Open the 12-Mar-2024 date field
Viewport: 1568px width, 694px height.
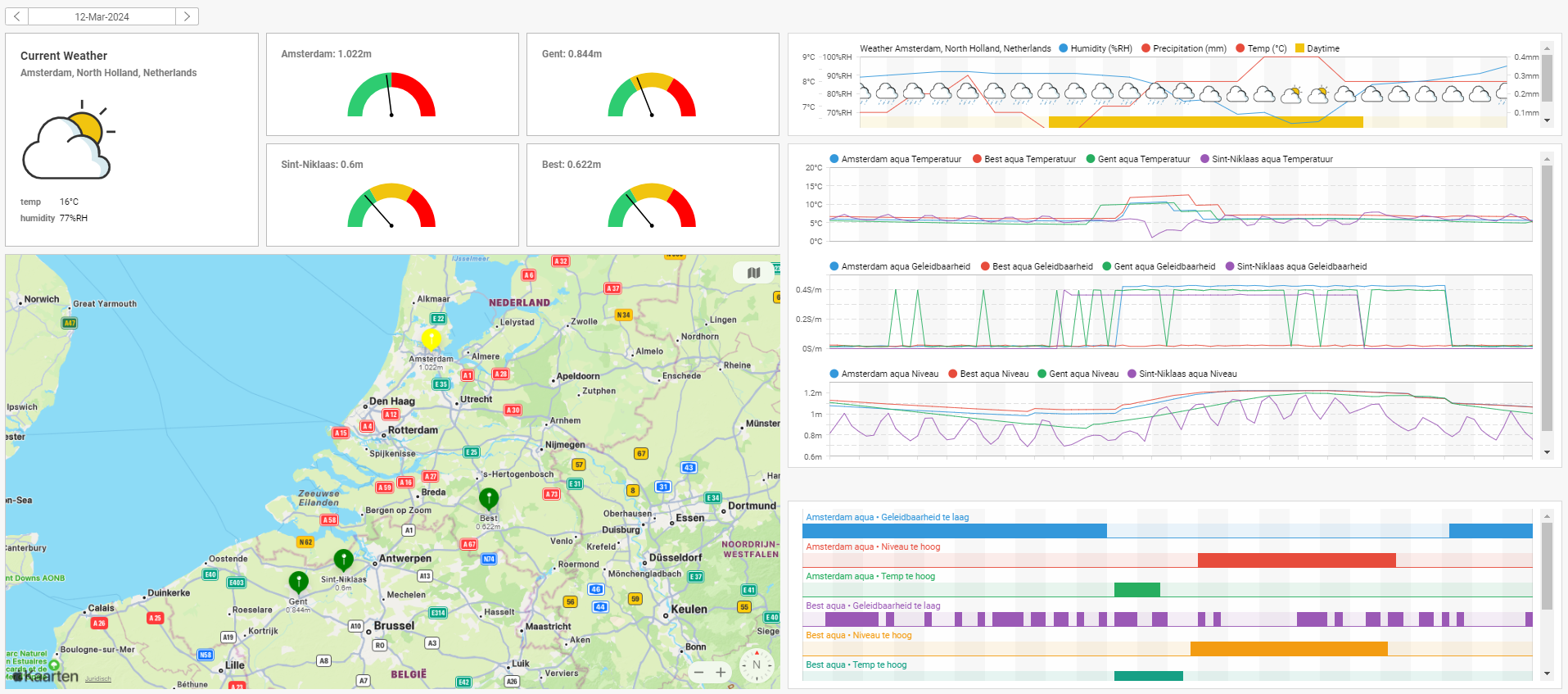click(102, 16)
